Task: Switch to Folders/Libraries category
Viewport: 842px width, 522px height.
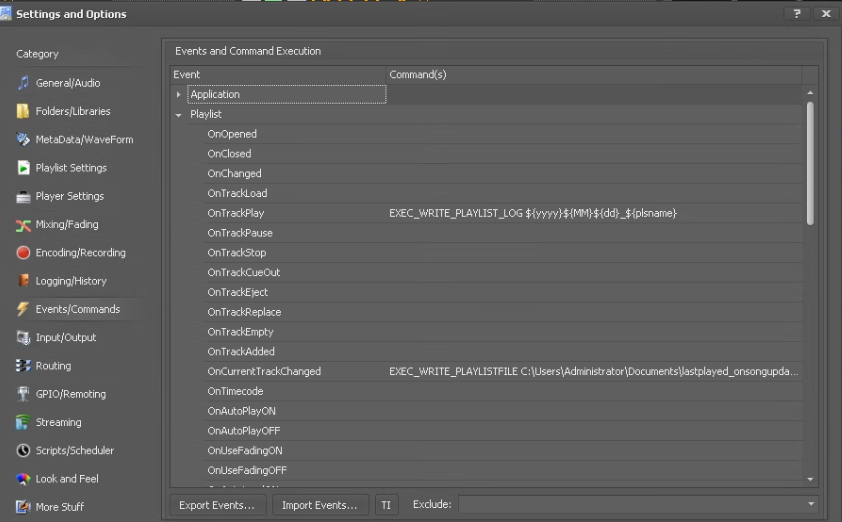Action: (73, 111)
